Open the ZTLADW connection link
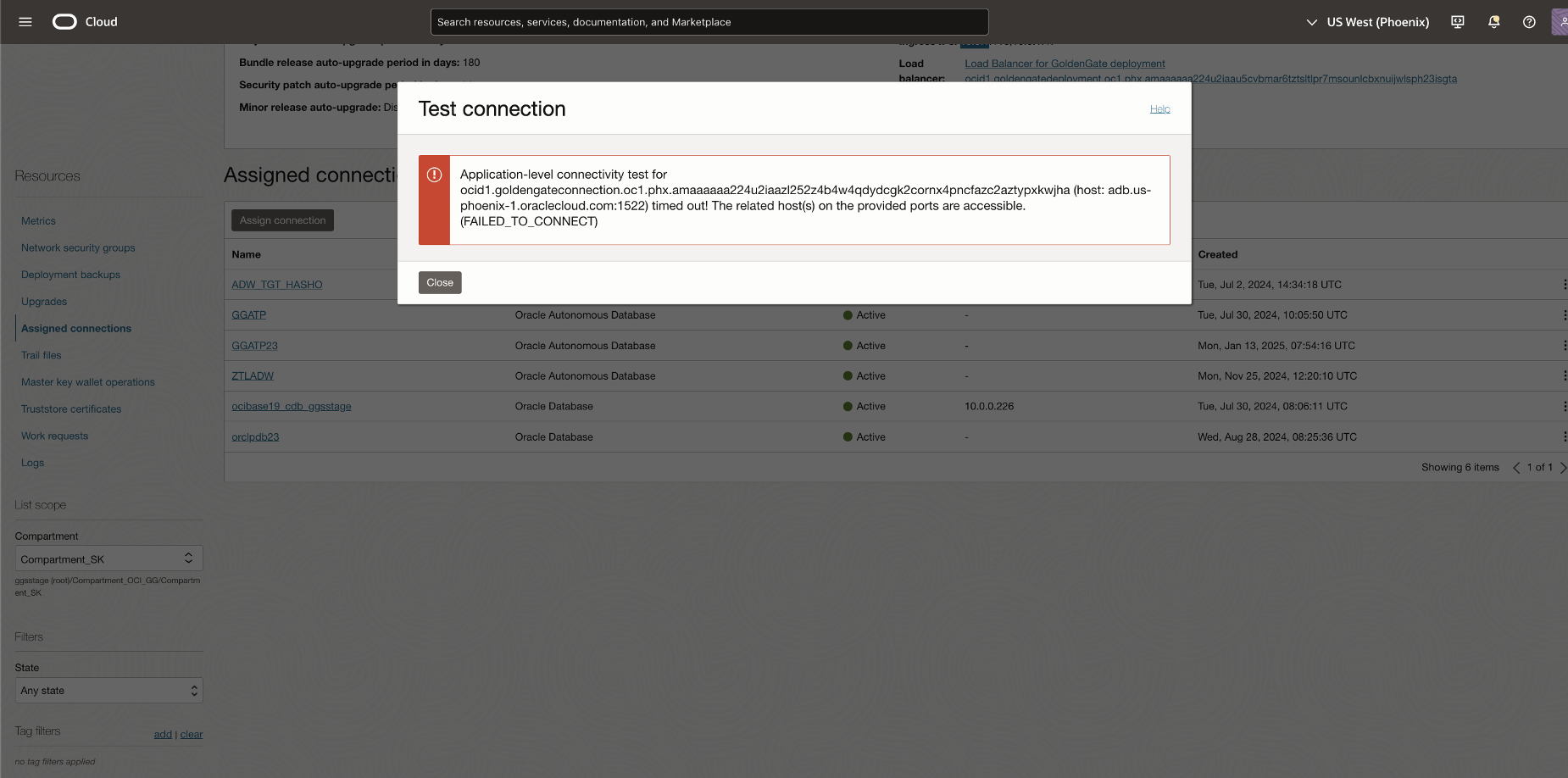 253,376
